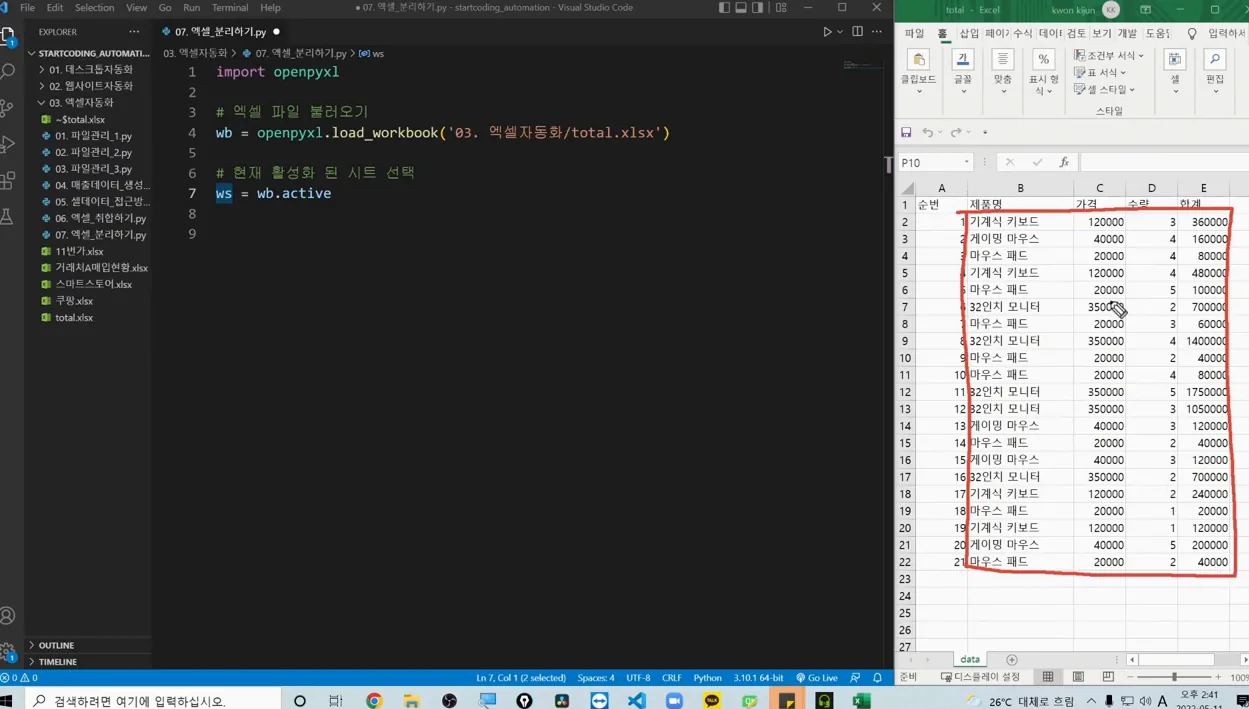The width and height of the screenshot is (1249, 709).
Task: Open the Excel Name Box dropdown arrow
Action: point(967,162)
